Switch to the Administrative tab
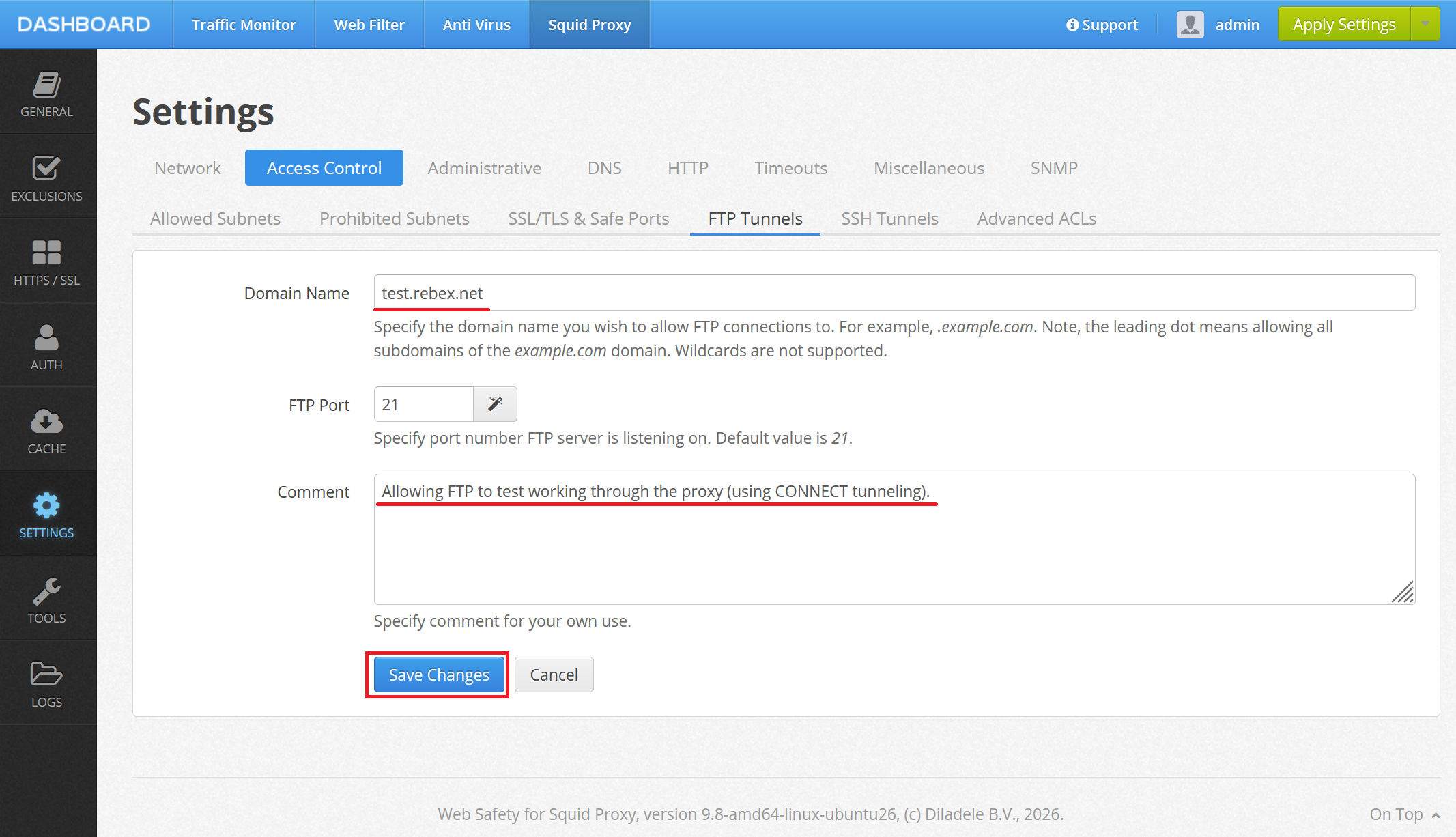 click(485, 168)
